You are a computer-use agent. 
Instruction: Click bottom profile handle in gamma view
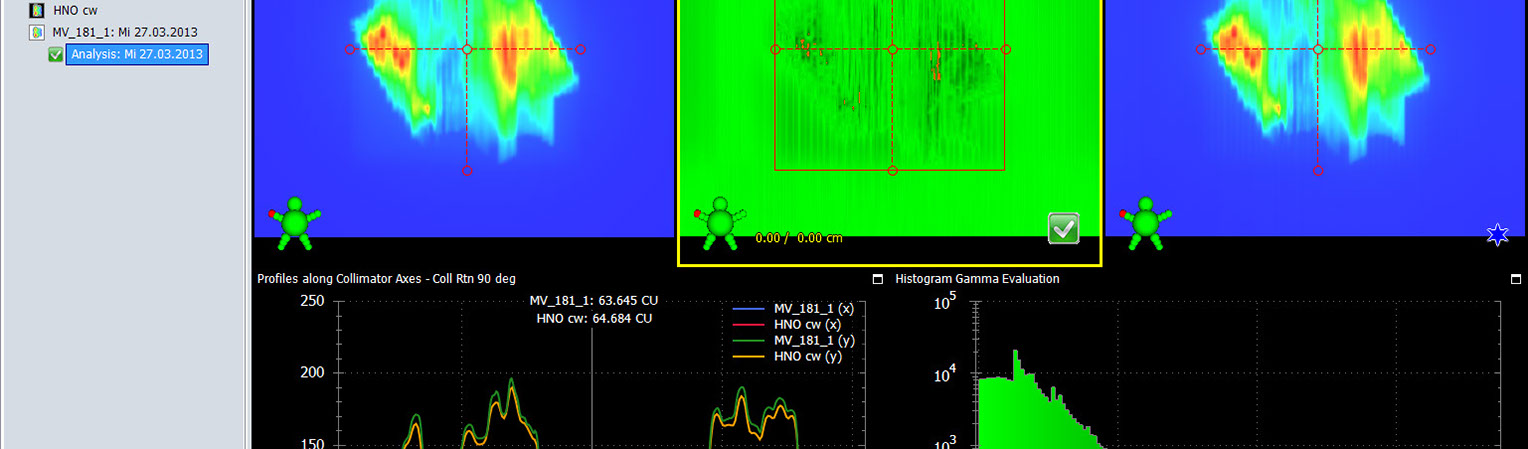tap(892, 171)
